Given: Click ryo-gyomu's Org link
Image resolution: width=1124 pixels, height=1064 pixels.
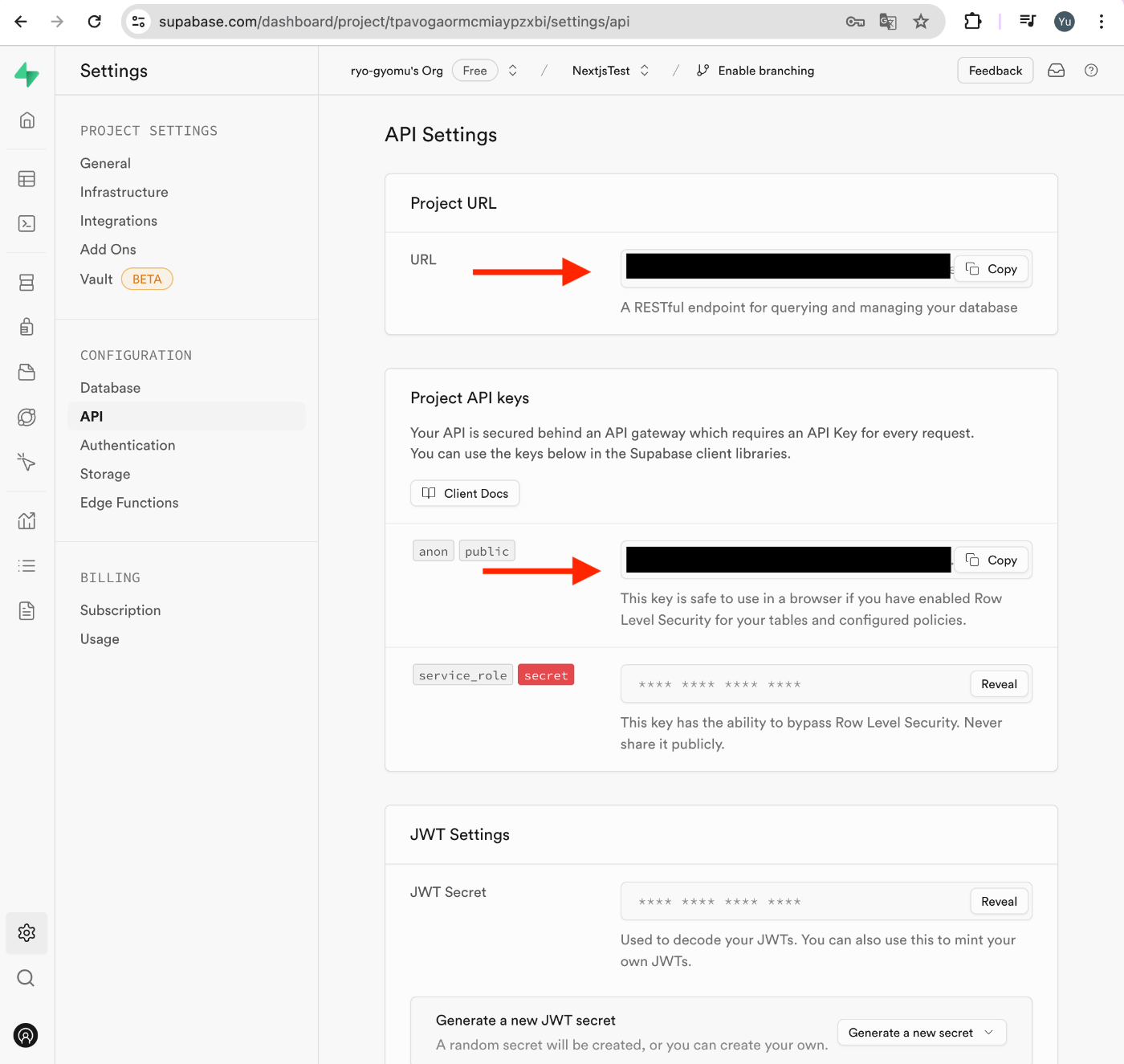Looking at the screenshot, I should (397, 71).
